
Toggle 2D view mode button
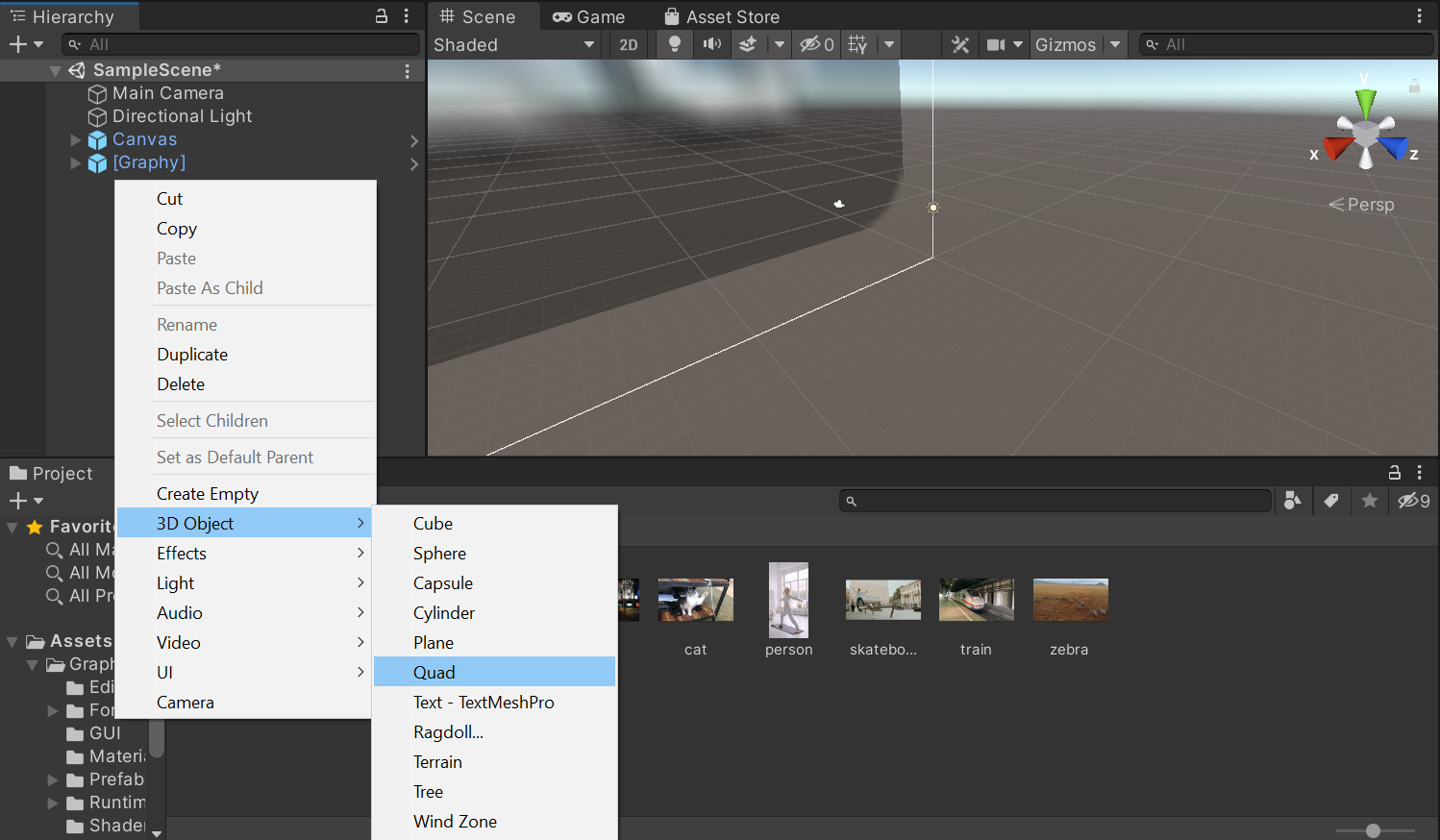pos(629,45)
